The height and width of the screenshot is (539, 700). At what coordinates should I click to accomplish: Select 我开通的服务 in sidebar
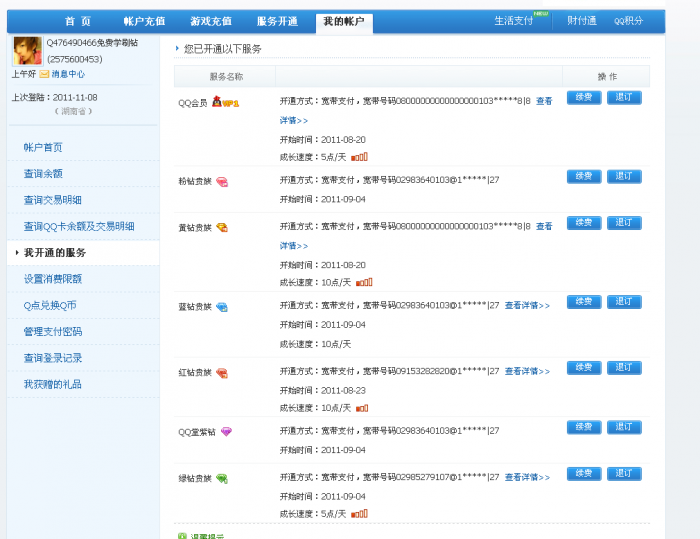tap(55, 253)
